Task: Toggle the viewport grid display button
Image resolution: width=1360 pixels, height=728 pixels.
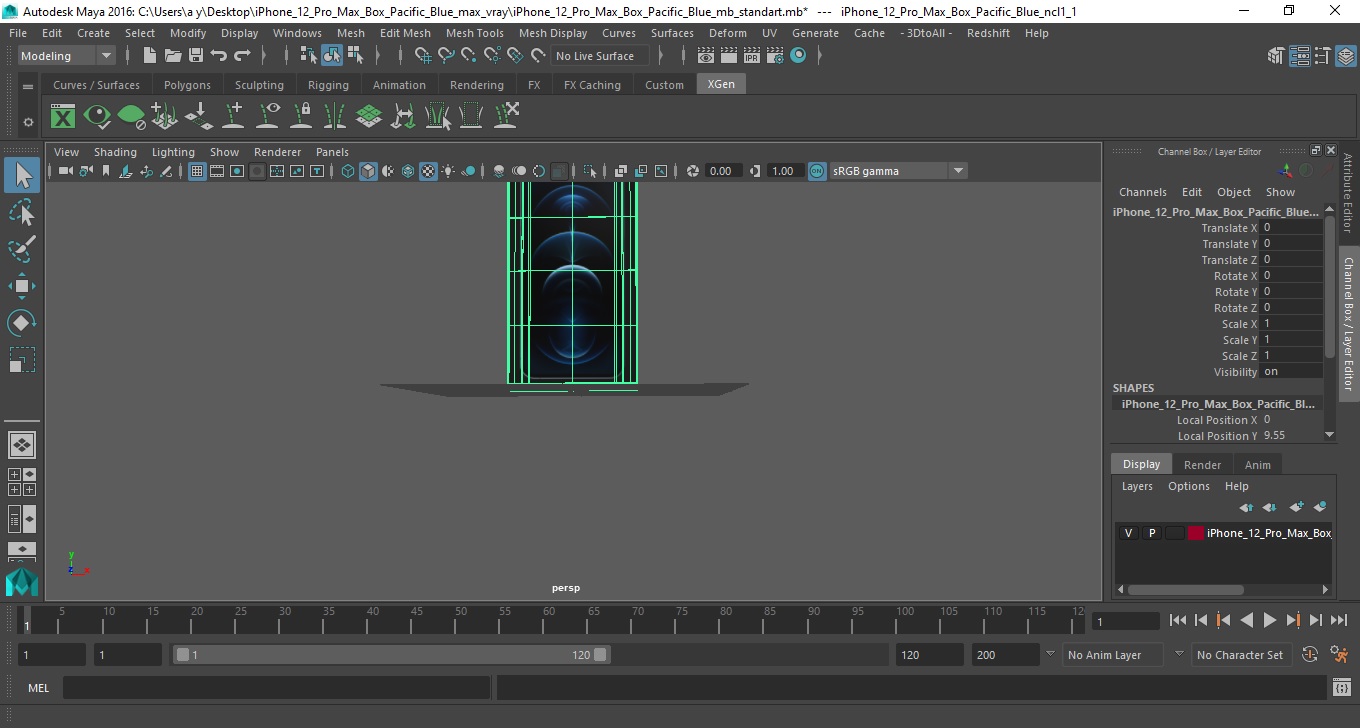Action: tap(197, 171)
